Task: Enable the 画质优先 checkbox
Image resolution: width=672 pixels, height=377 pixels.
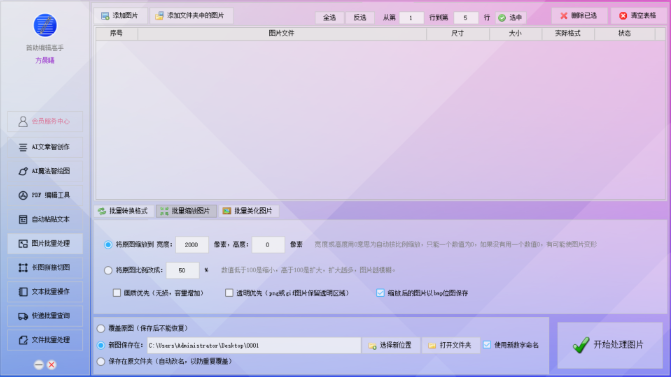Action: [x=117, y=293]
